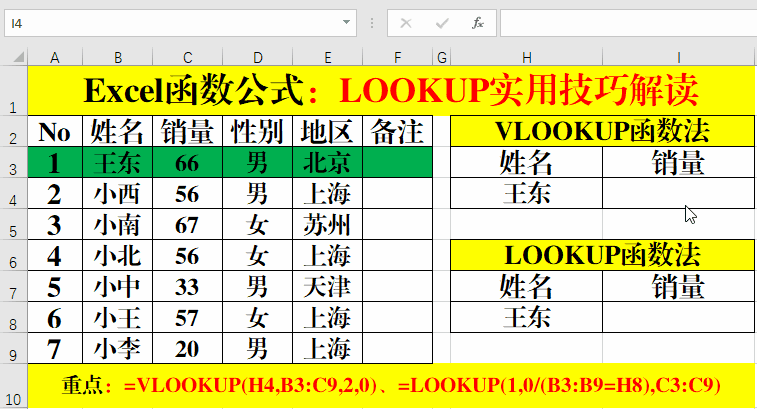Select row 2 header
Image resolution: width=757 pixels, height=409 pixels.
(14, 131)
